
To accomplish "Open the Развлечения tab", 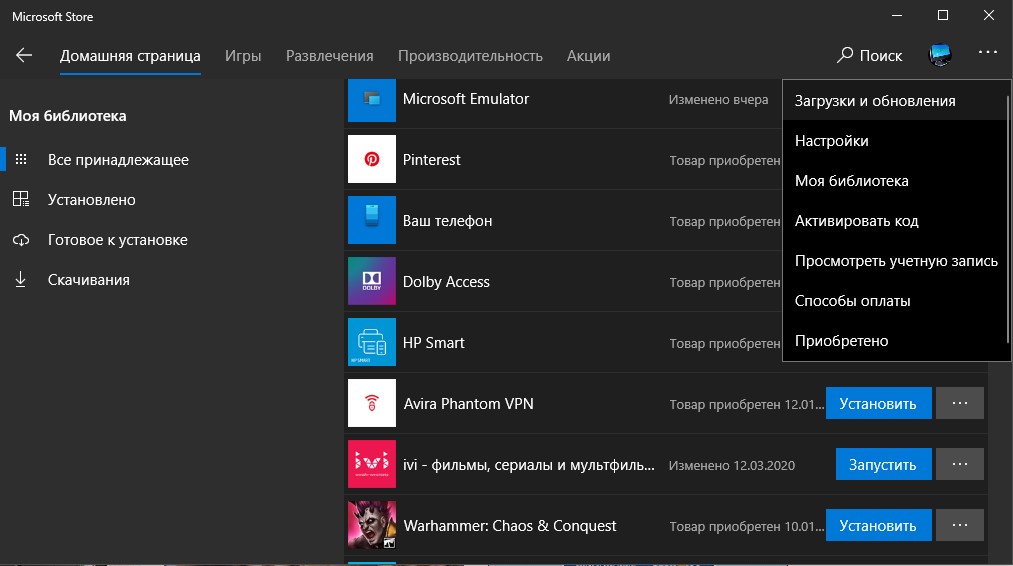I will (x=329, y=56).
